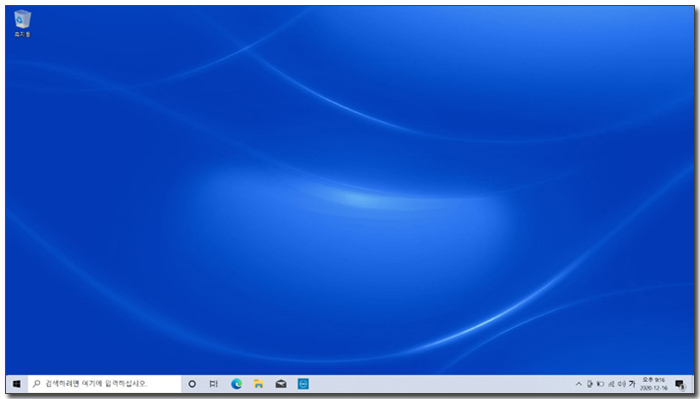The image size is (700, 399).
Task: Open the Action Center notifications icon
Action: [x=680, y=384]
